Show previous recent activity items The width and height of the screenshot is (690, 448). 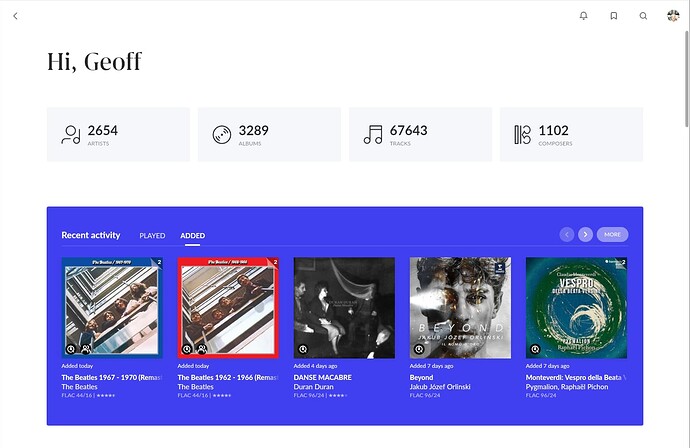pos(567,235)
